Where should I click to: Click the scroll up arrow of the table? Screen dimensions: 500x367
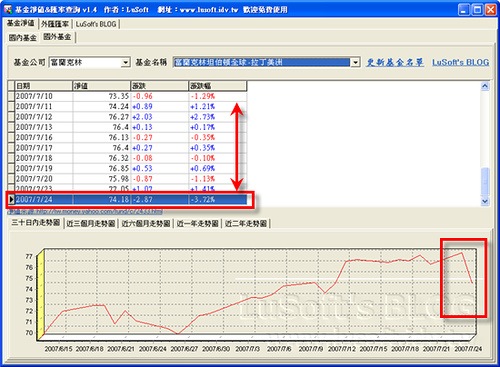pos(485,86)
